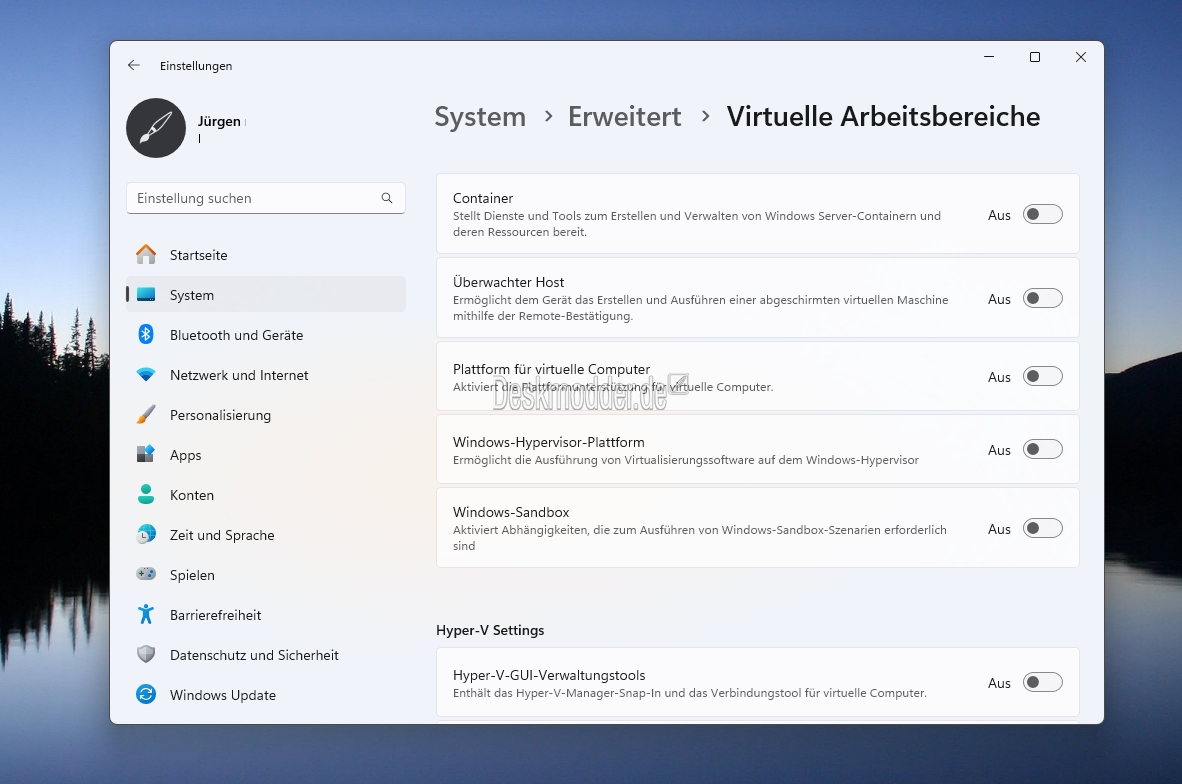
Task: Click the Windows-Hypervisor-Plattform title text
Action: click(x=549, y=442)
